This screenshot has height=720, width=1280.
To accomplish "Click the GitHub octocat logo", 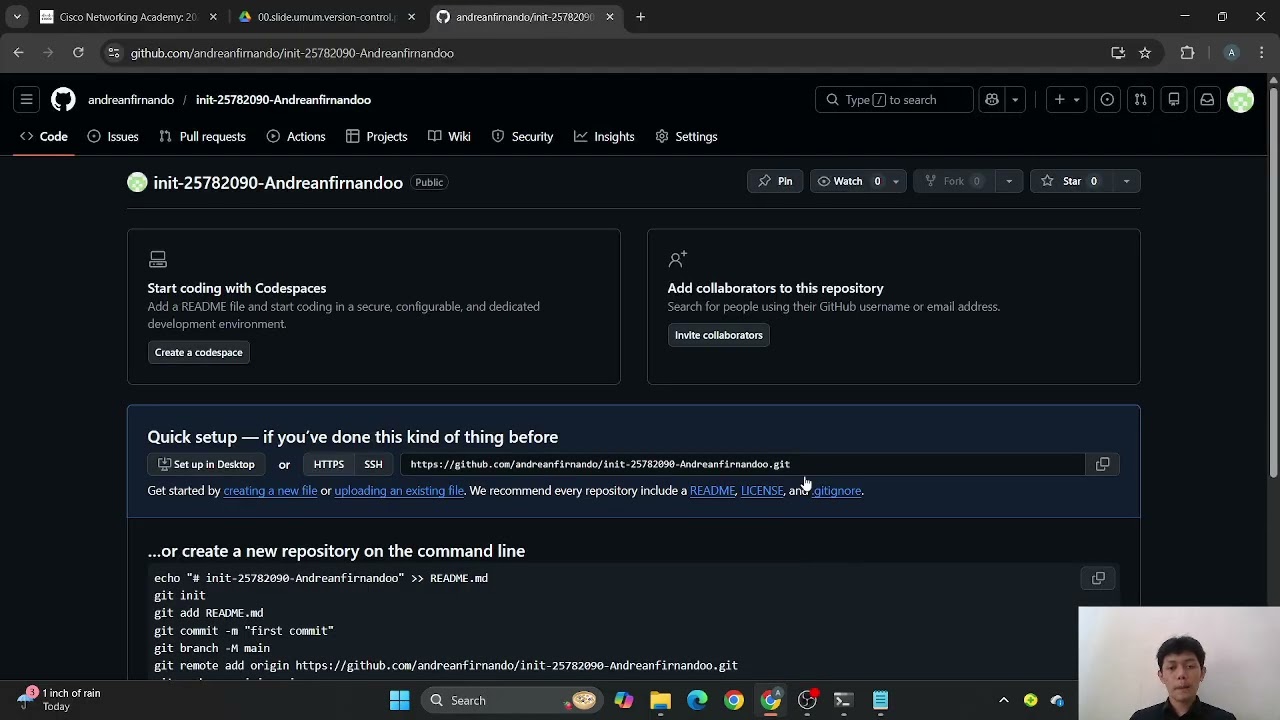I will pos(63,100).
